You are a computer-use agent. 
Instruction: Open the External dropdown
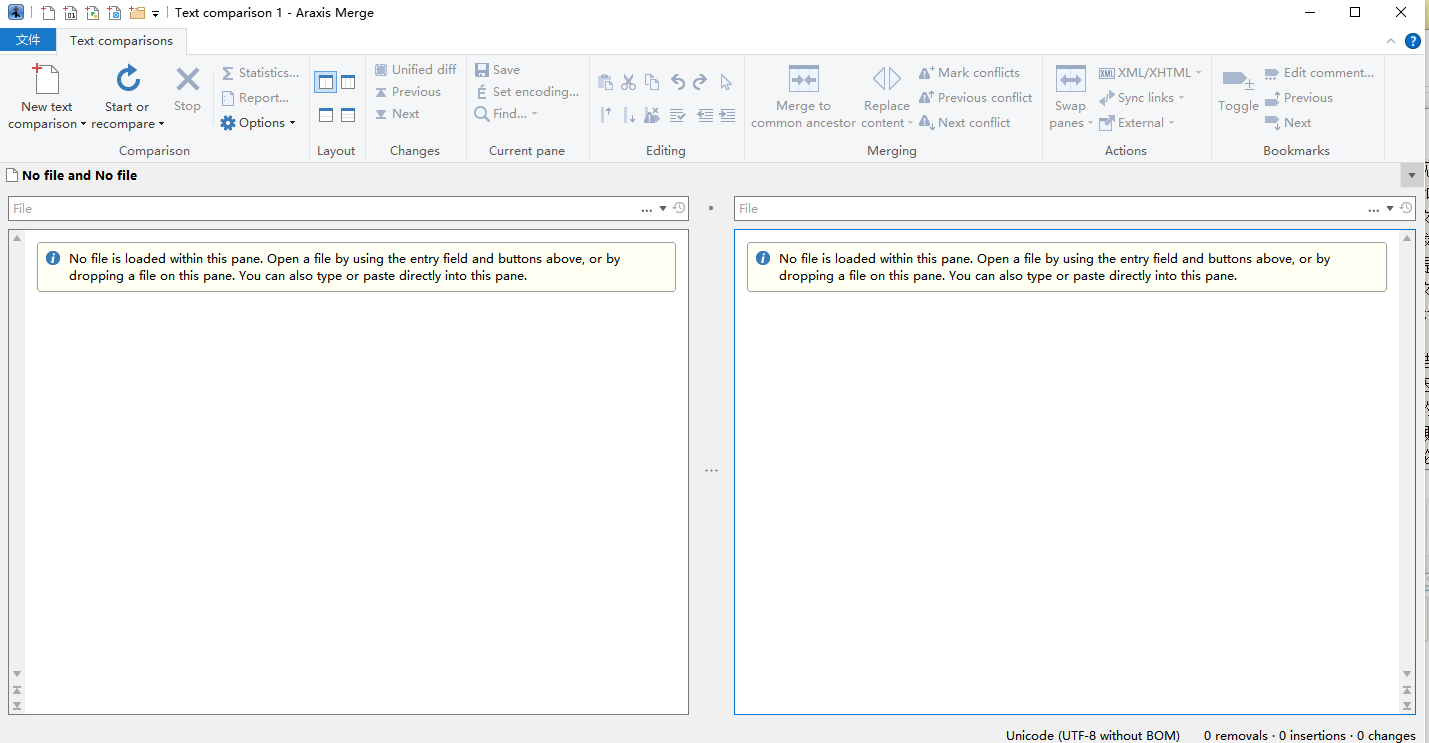(x=1136, y=123)
